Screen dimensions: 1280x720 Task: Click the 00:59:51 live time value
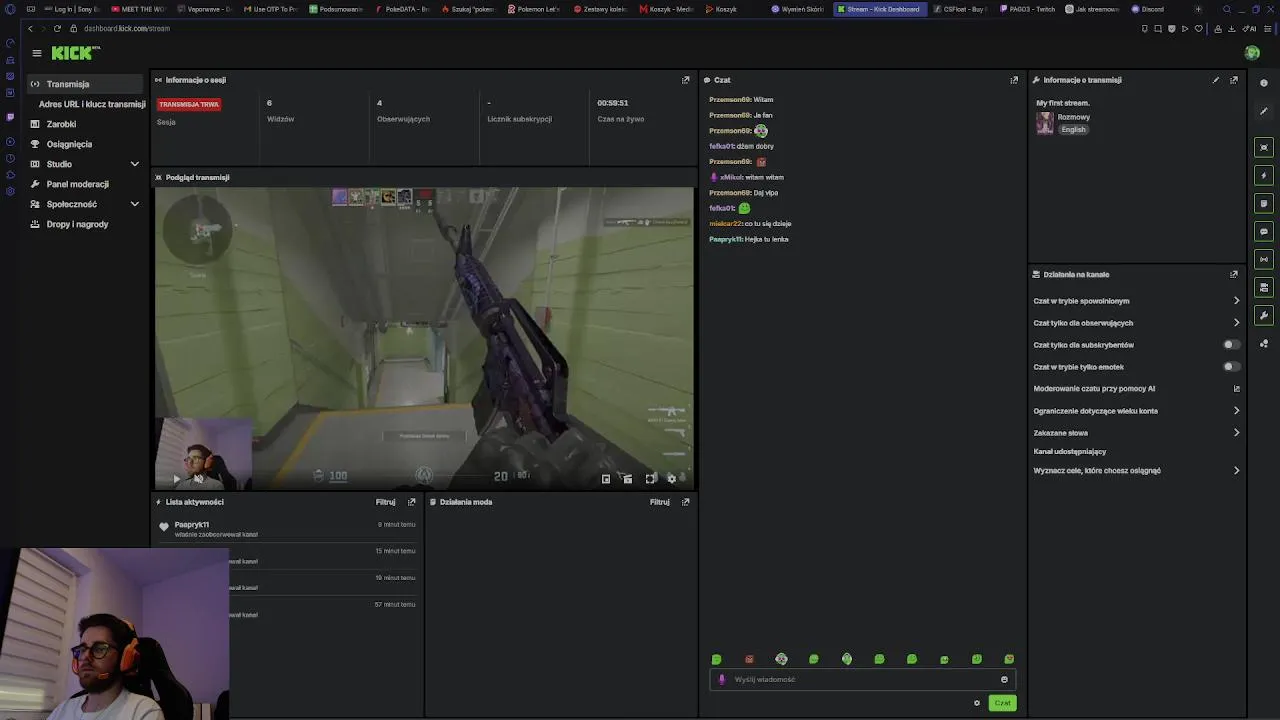(613, 103)
